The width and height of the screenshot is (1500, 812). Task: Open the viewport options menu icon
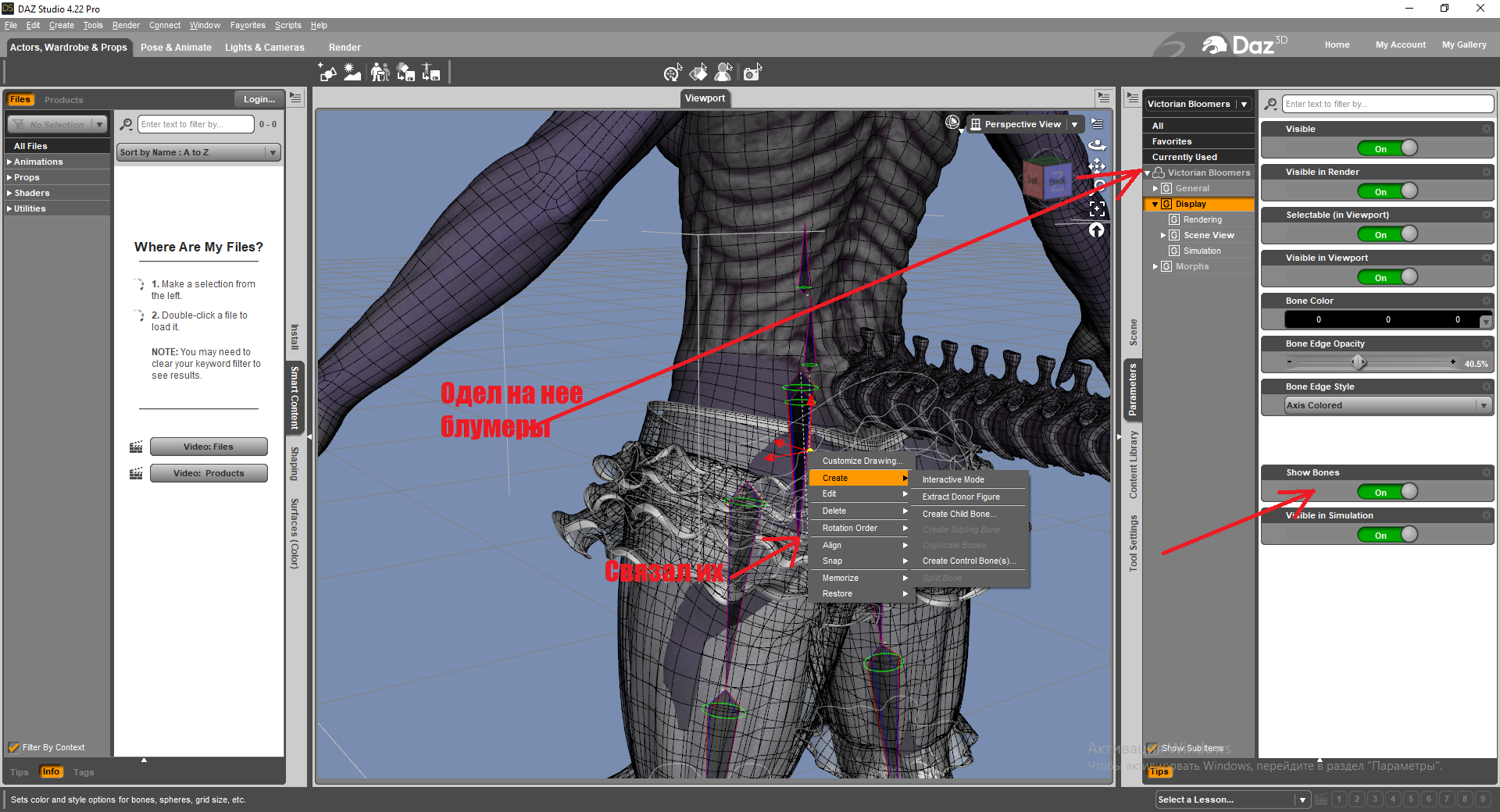[x=1098, y=123]
